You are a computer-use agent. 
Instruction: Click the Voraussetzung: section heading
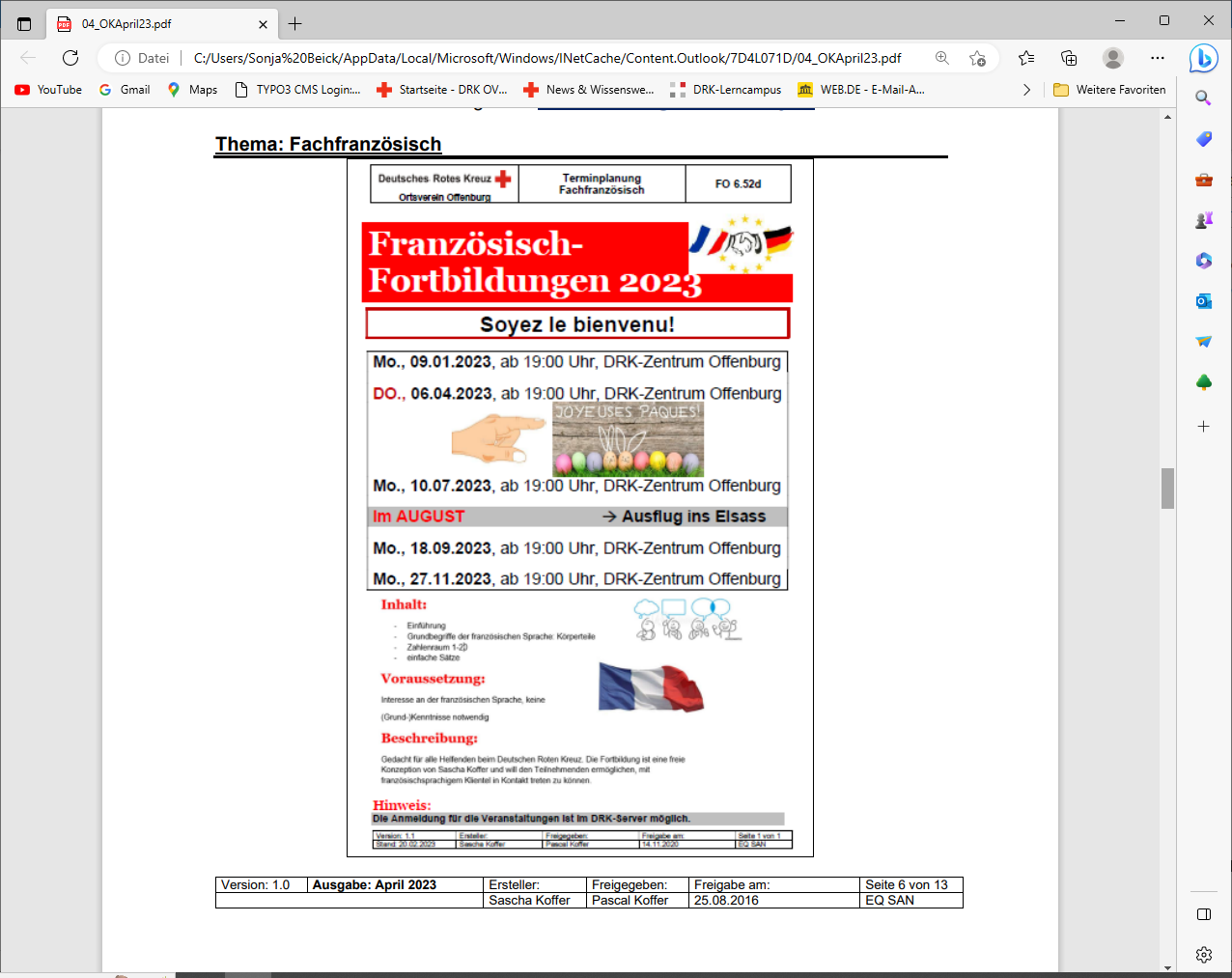(x=433, y=679)
